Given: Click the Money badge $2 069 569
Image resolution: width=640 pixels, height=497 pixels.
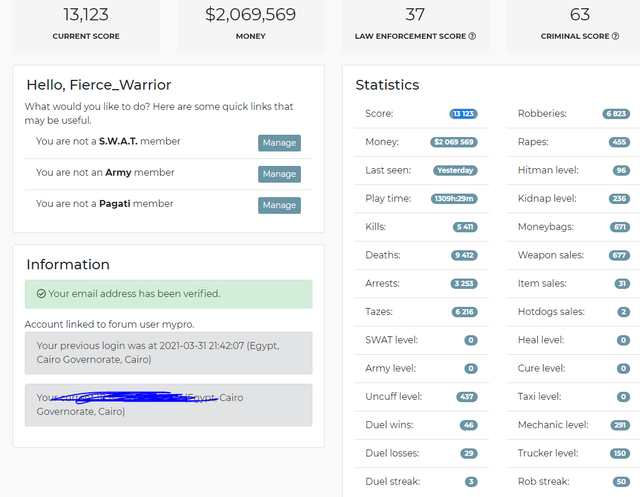Looking at the screenshot, I should 454,142.
